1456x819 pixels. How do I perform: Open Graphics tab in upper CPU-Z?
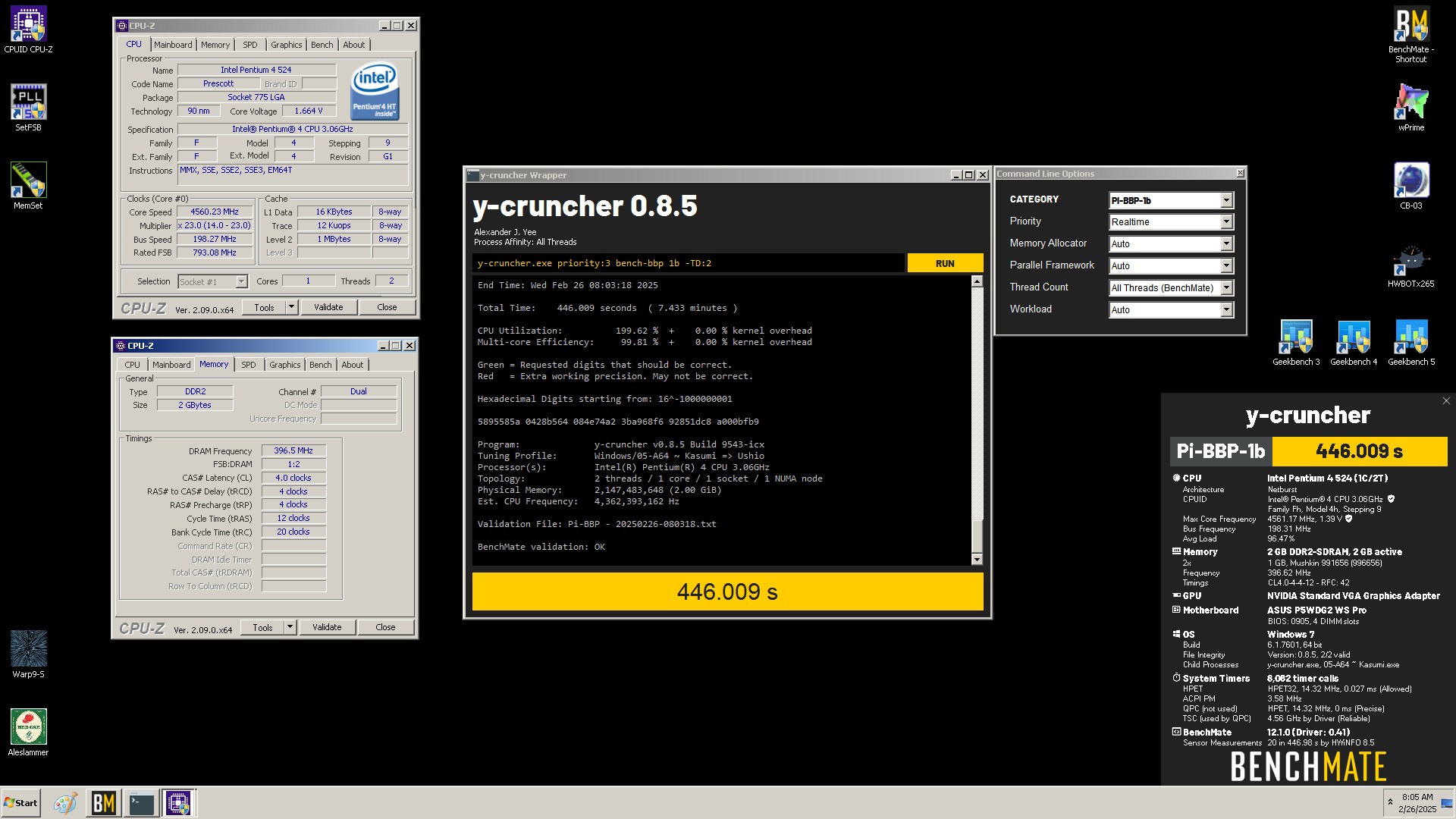(x=287, y=45)
